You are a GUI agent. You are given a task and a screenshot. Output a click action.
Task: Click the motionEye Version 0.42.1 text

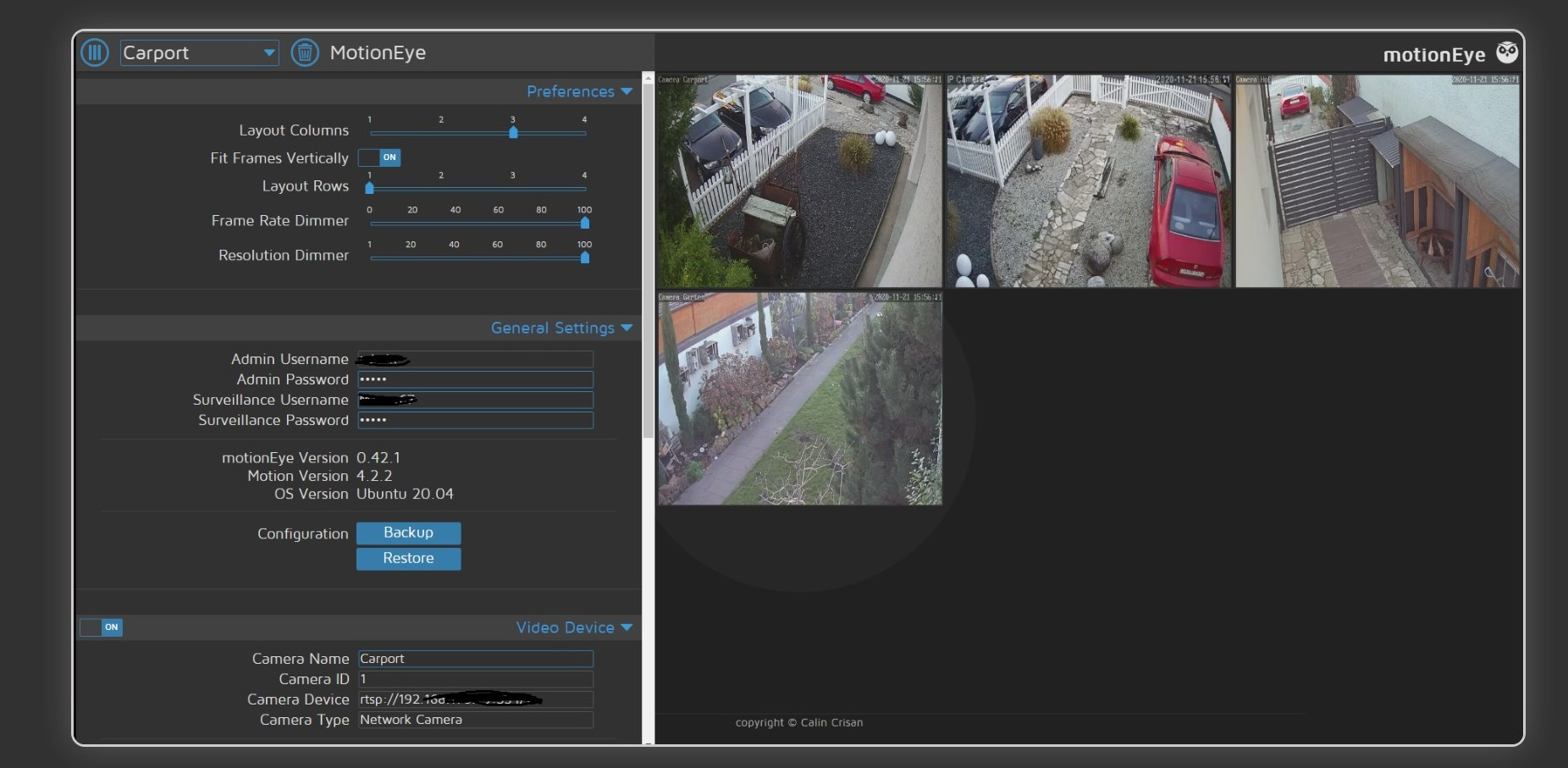tap(311, 457)
